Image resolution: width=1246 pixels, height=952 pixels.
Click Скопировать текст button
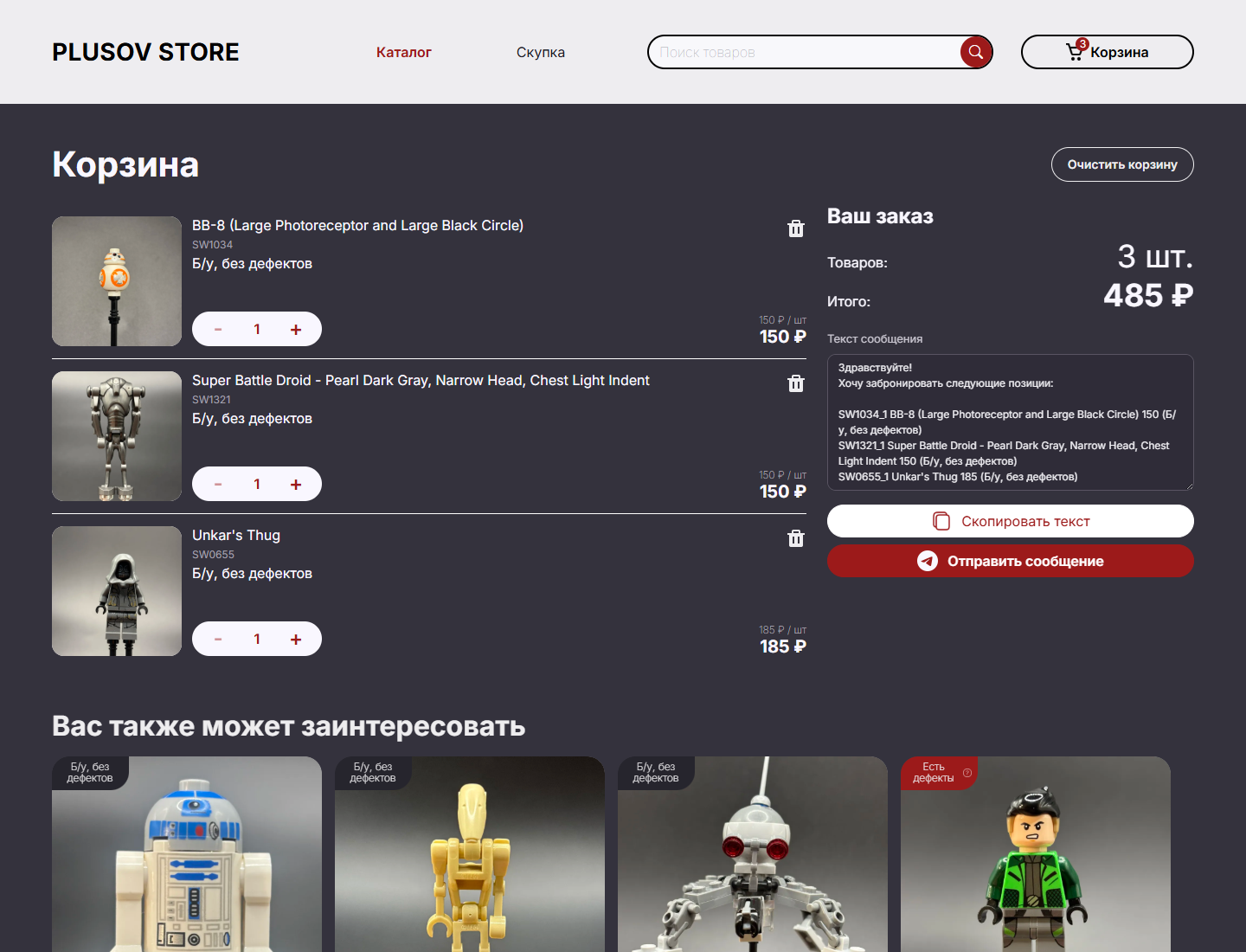tap(1011, 521)
